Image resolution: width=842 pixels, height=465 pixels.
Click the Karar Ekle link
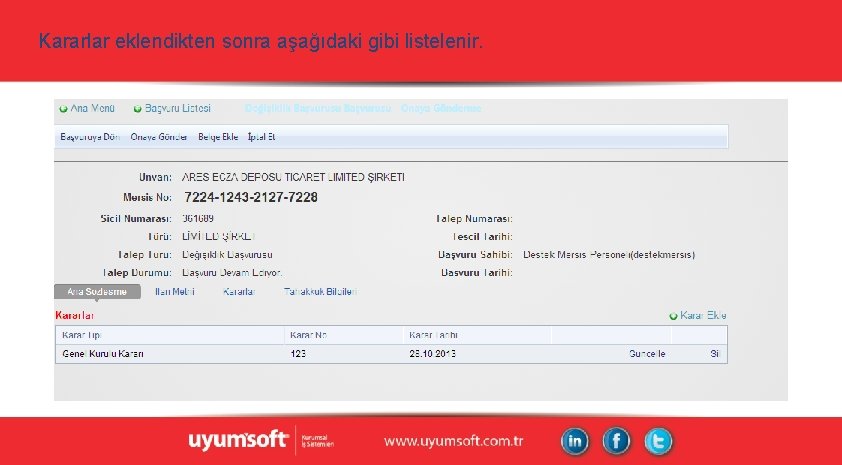703,315
